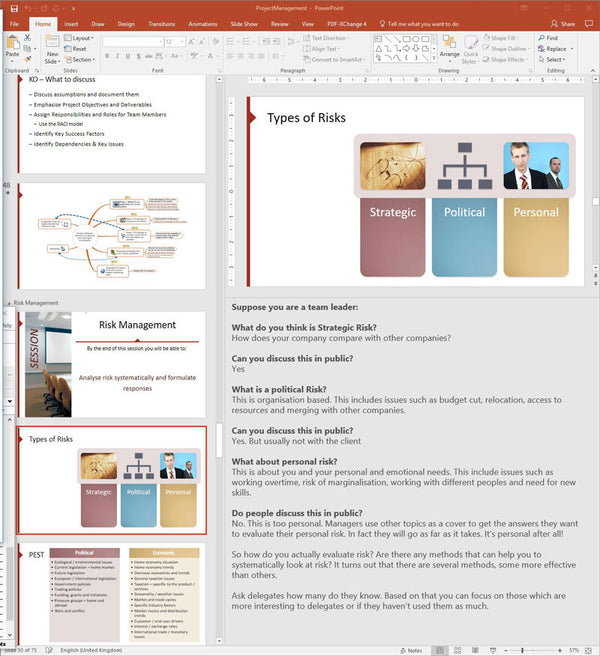Click the spell check icon in status bar
This screenshot has height=656, width=600.
coord(49,650)
